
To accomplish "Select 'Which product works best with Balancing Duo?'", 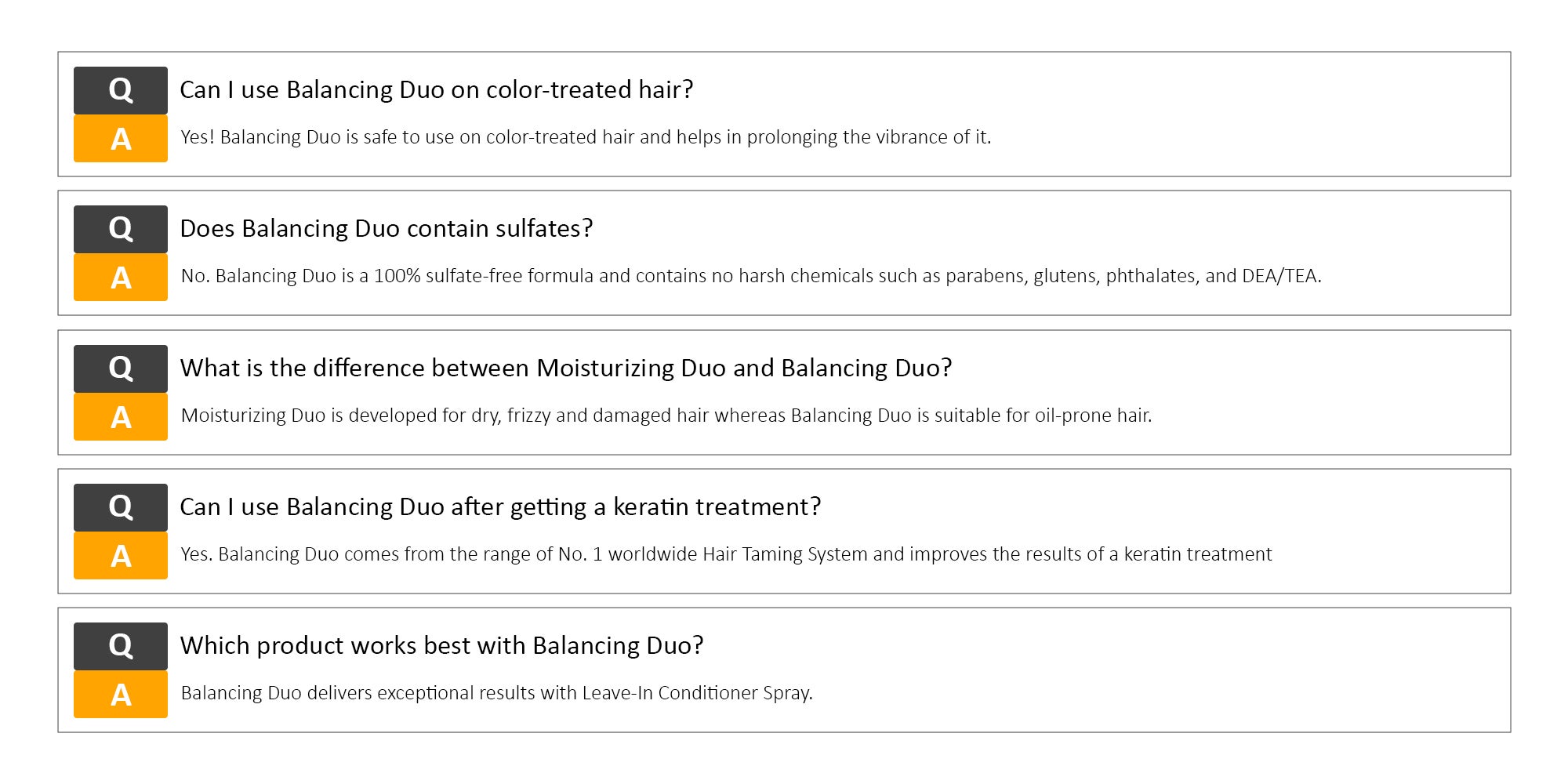I will (442, 646).
